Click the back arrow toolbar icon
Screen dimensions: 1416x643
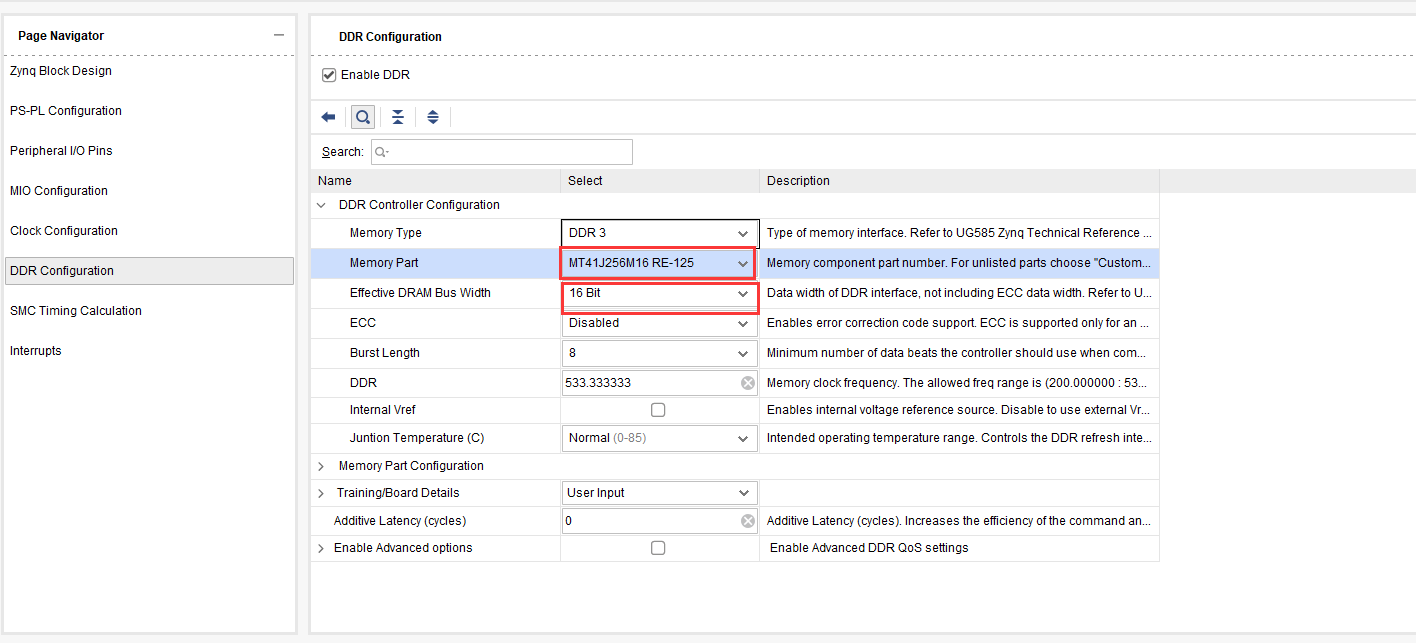coord(328,117)
